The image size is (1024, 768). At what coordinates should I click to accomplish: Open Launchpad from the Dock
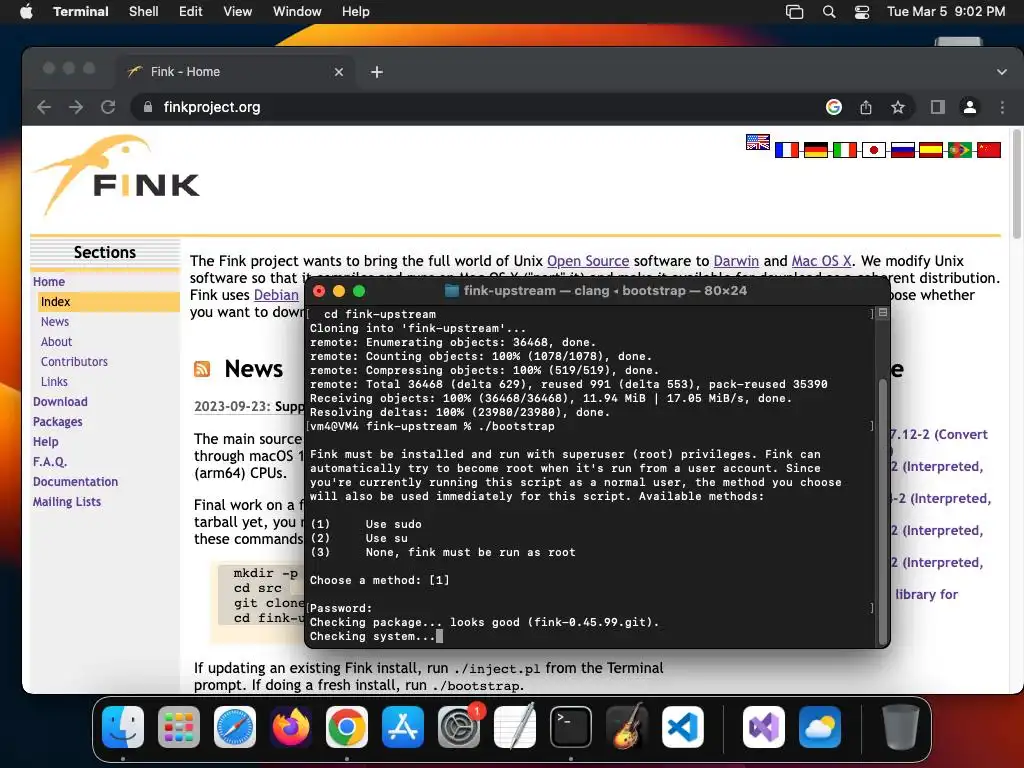click(179, 727)
